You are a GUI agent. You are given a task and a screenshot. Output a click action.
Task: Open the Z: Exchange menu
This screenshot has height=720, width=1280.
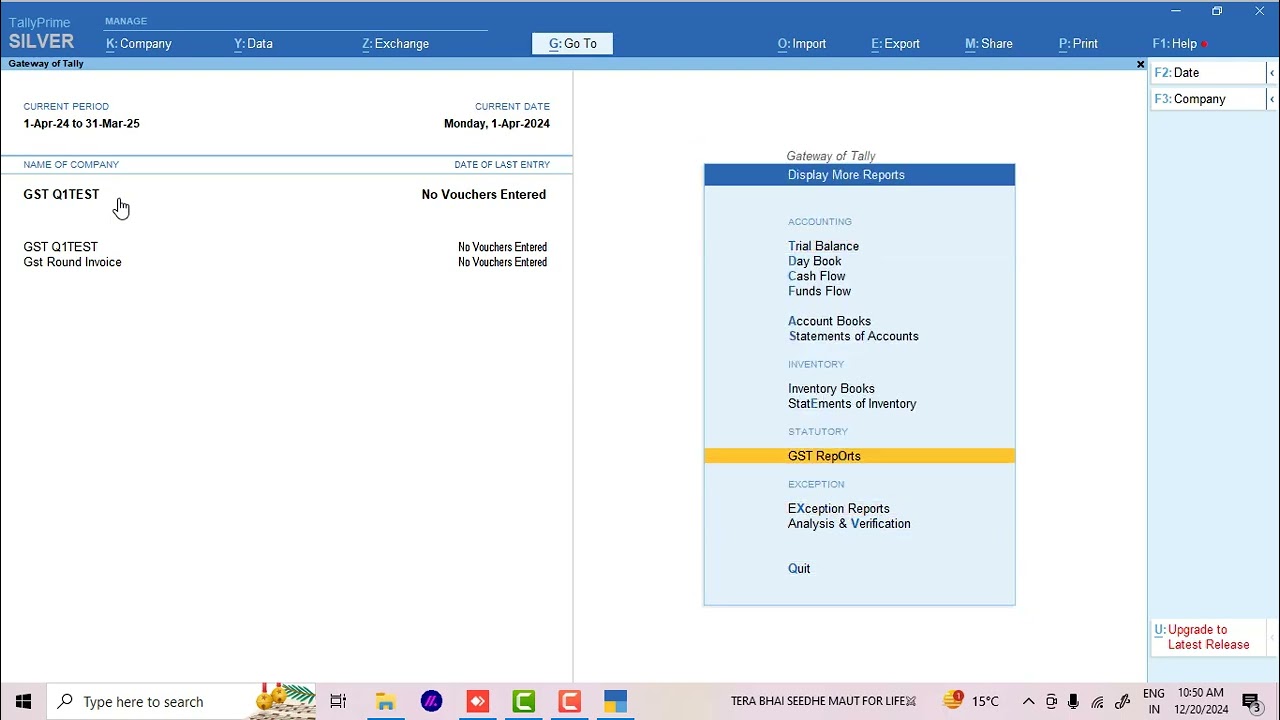tap(395, 44)
